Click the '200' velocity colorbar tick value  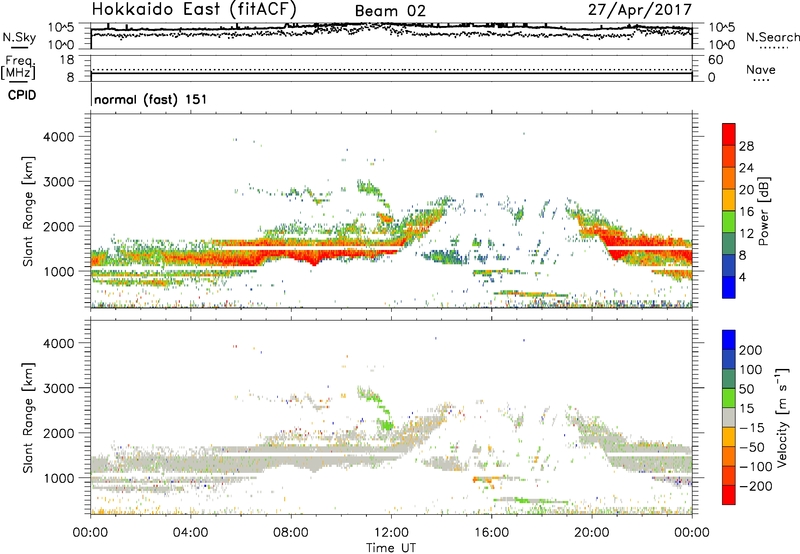(x=751, y=350)
